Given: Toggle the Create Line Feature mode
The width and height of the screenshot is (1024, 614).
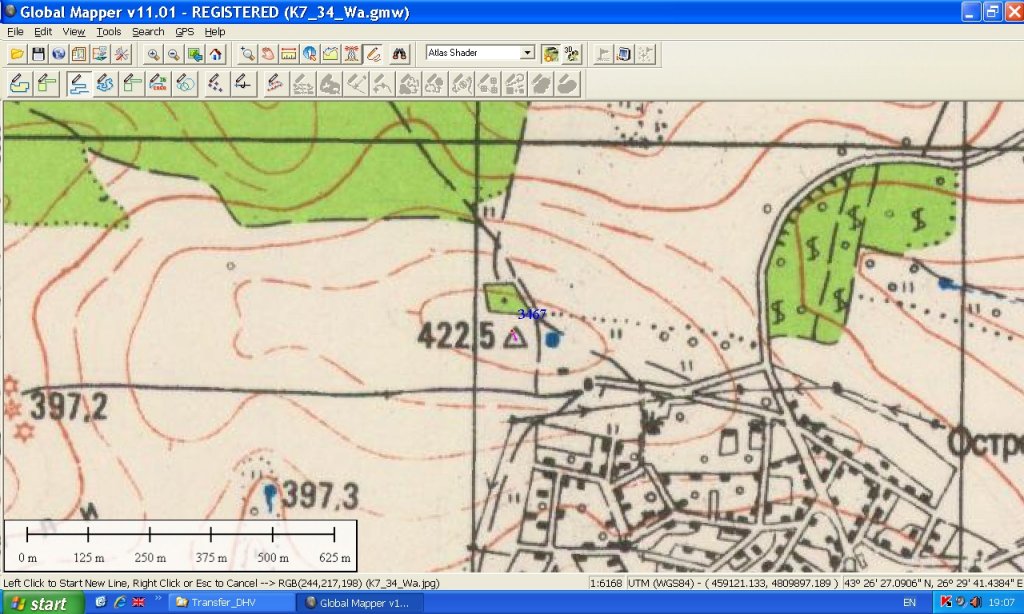Looking at the screenshot, I should 78,84.
